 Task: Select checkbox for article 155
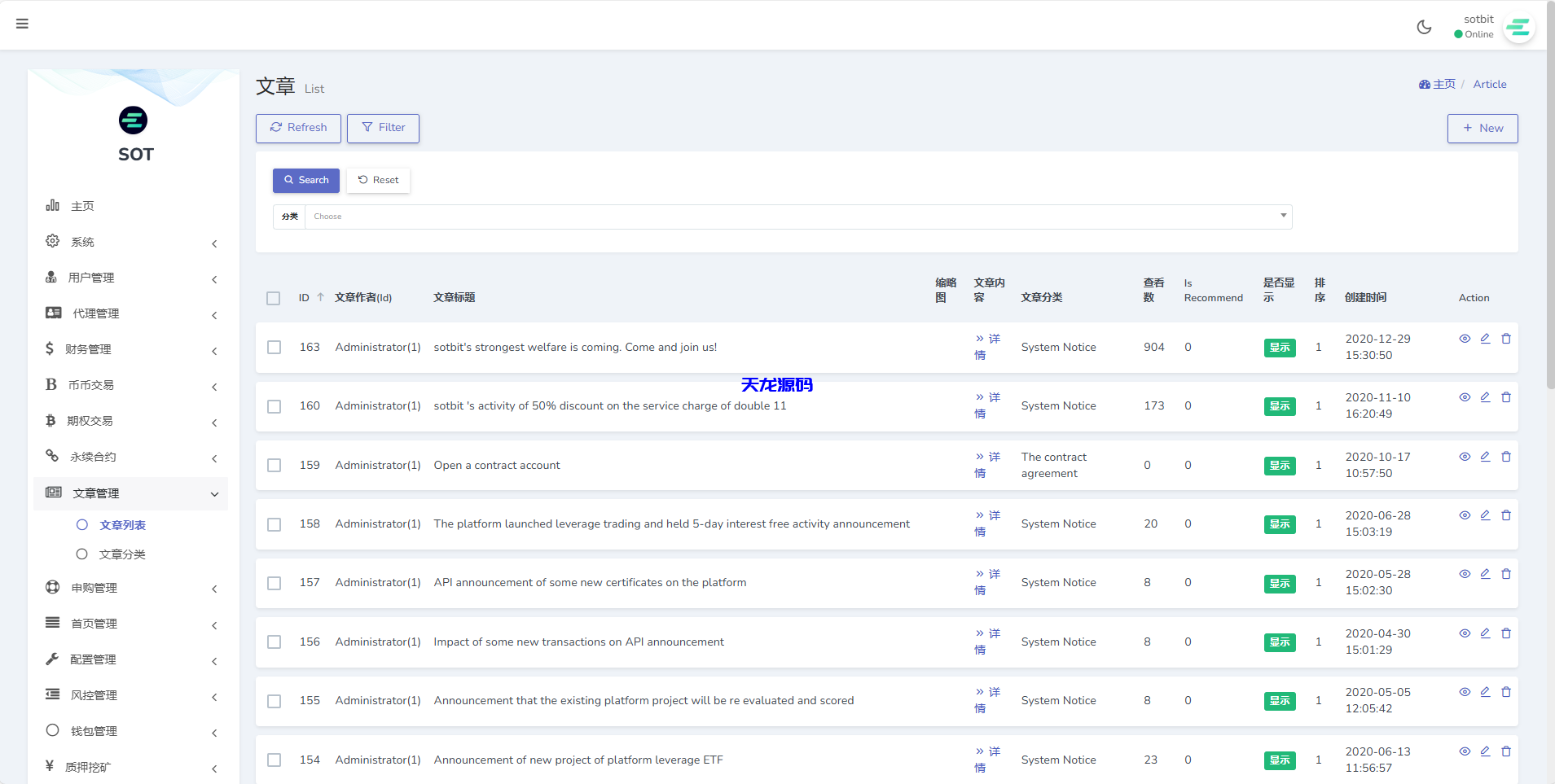point(275,701)
